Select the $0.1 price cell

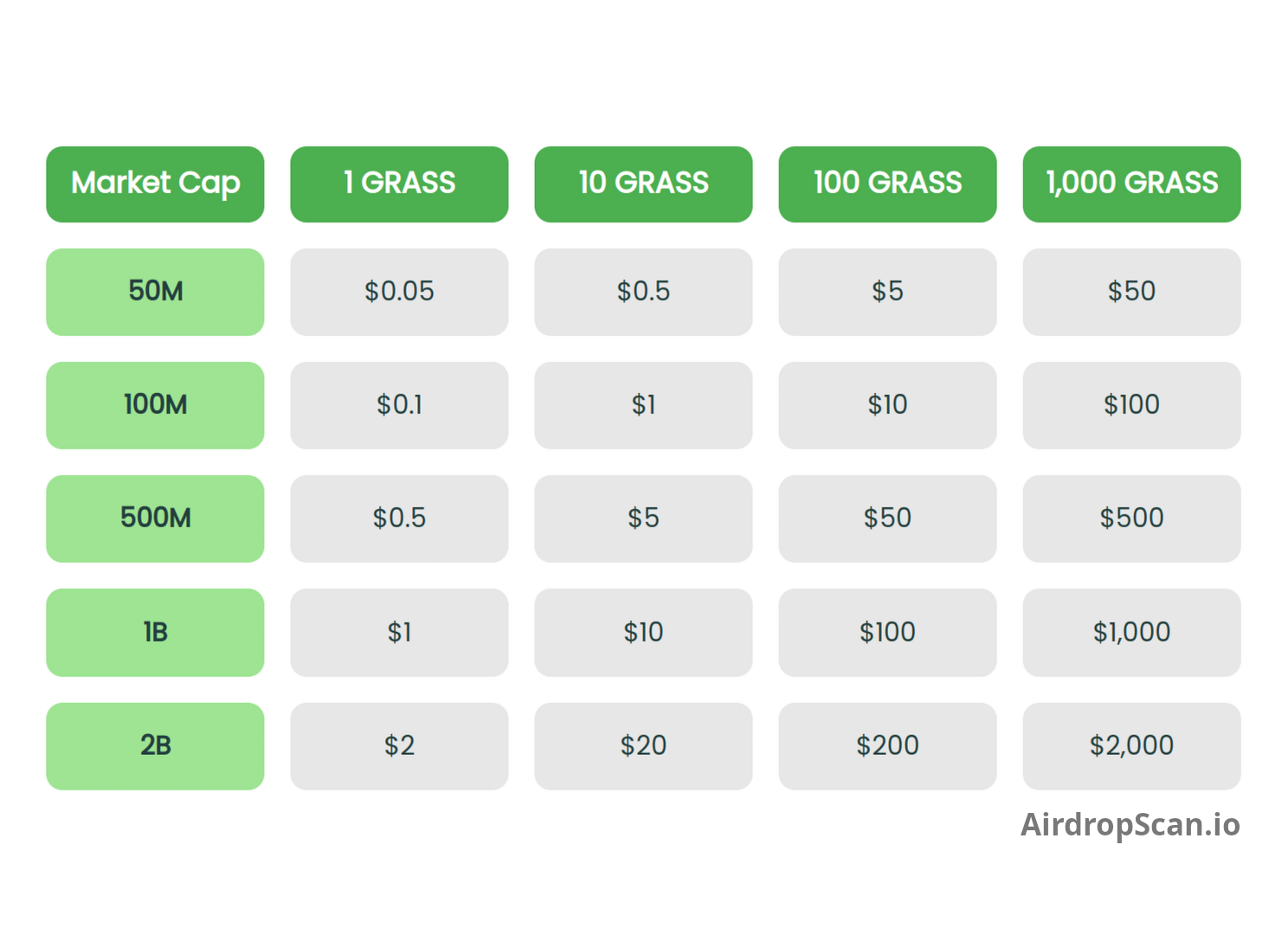click(x=399, y=405)
